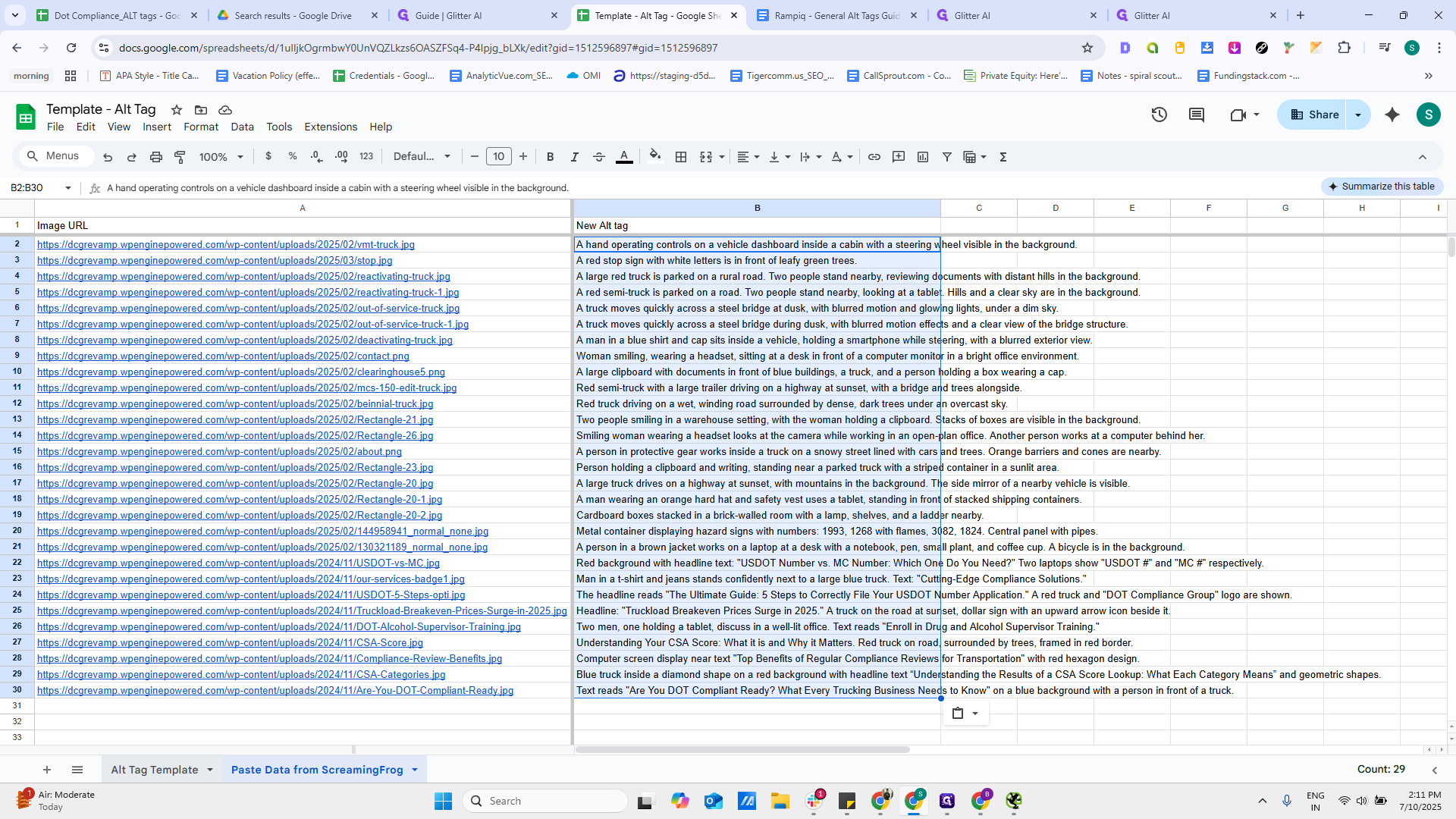Switch to the Alt Tag Template sheet tab
The height and width of the screenshot is (819, 1456).
click(x=155, y=769)
